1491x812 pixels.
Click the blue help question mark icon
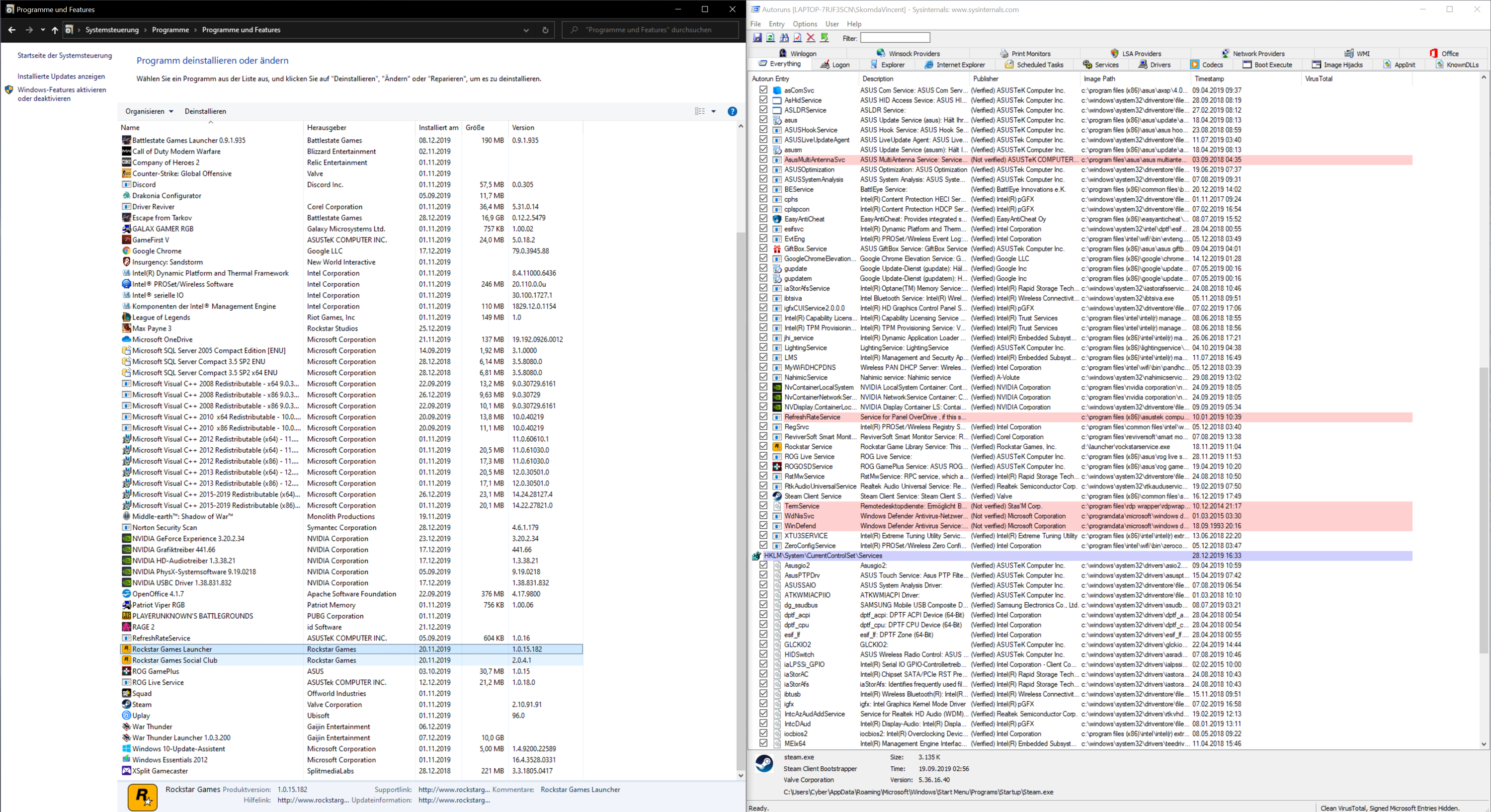coord(732,111)
